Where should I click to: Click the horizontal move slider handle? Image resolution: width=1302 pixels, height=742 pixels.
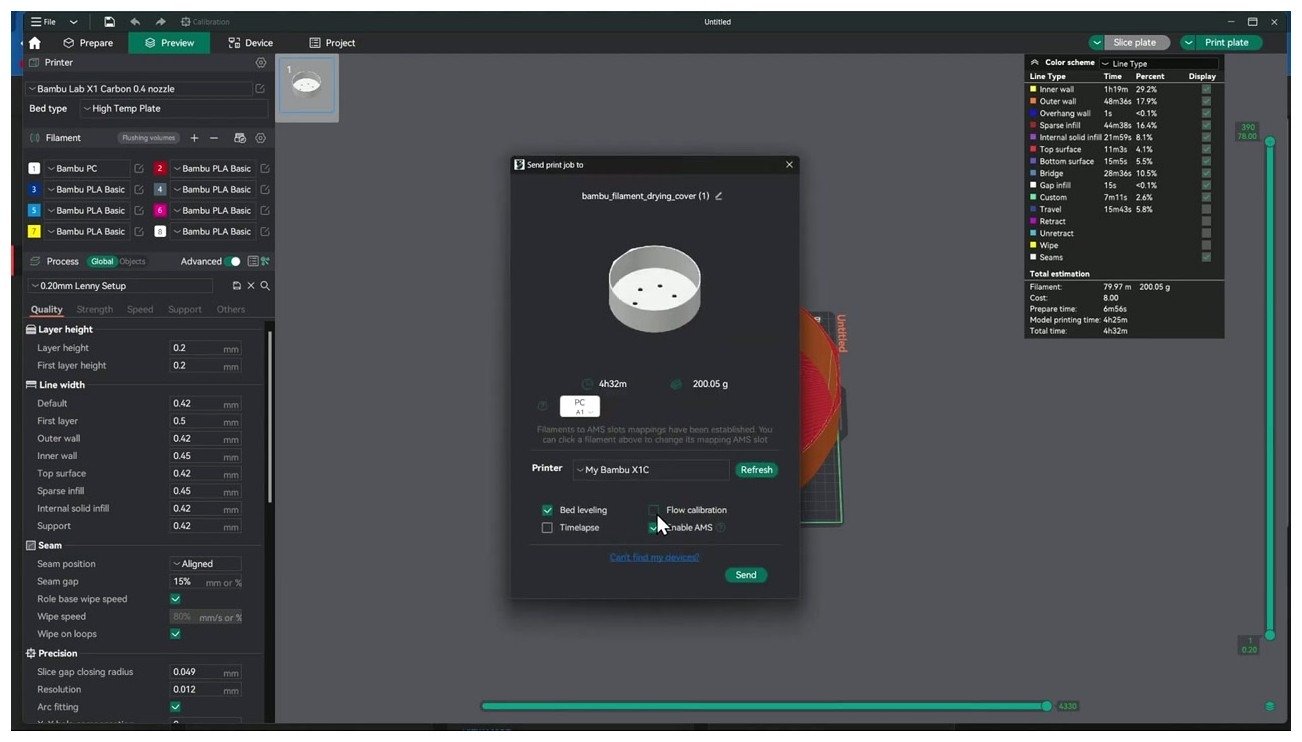tap(1046, 706)
